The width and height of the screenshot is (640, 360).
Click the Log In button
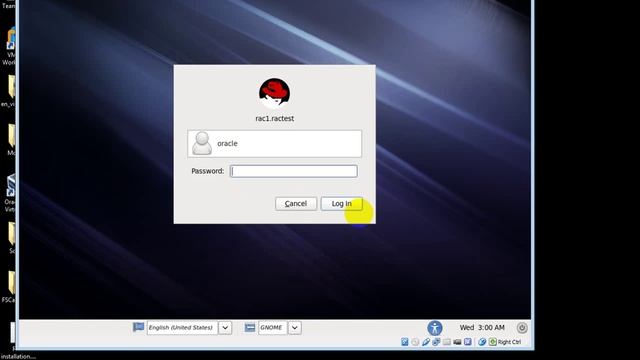pos(342,203)
